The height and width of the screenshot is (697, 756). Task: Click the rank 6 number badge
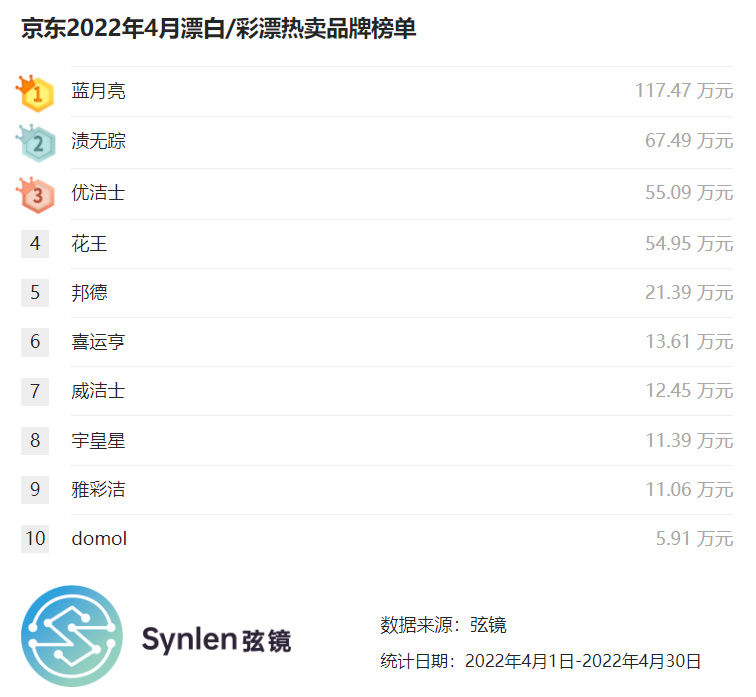(x=35, y=342)
